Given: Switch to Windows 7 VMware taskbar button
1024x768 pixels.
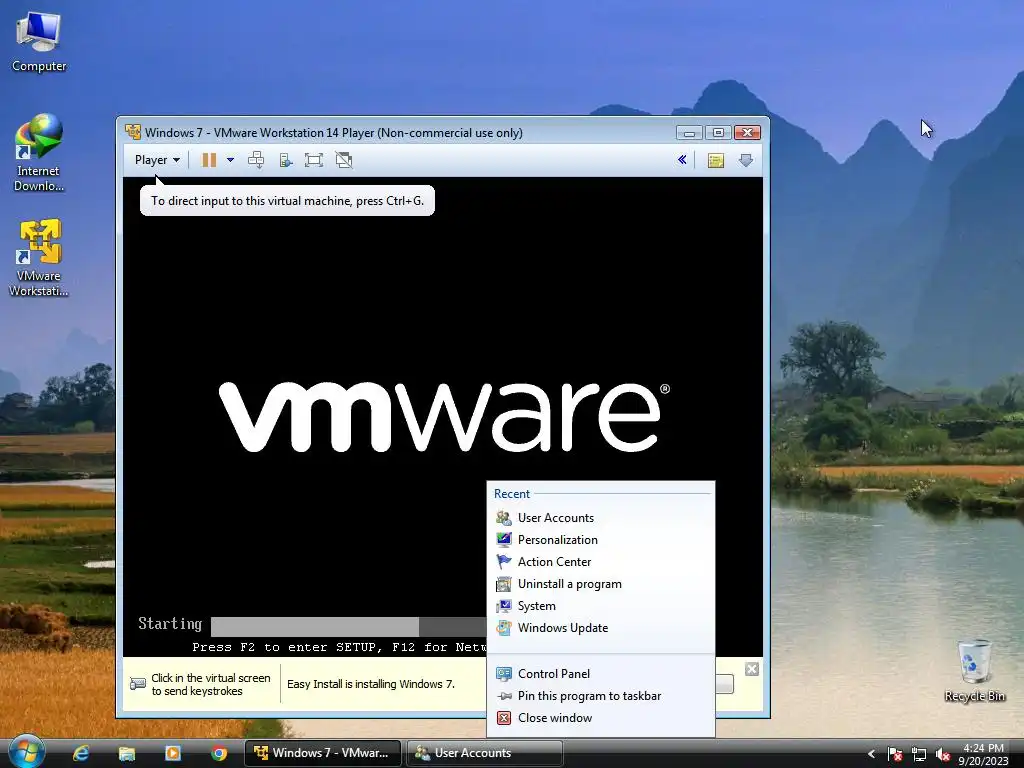Looking at the screenshot, I should click(323, 753).
